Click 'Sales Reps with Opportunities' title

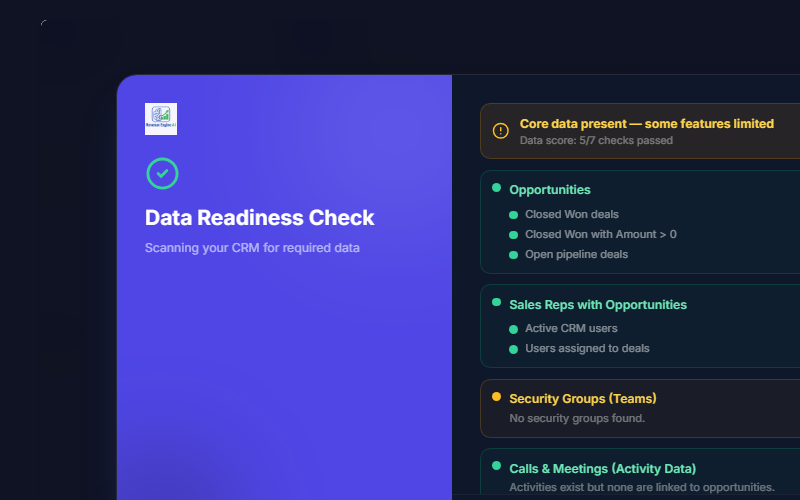(x=598, y=305)
